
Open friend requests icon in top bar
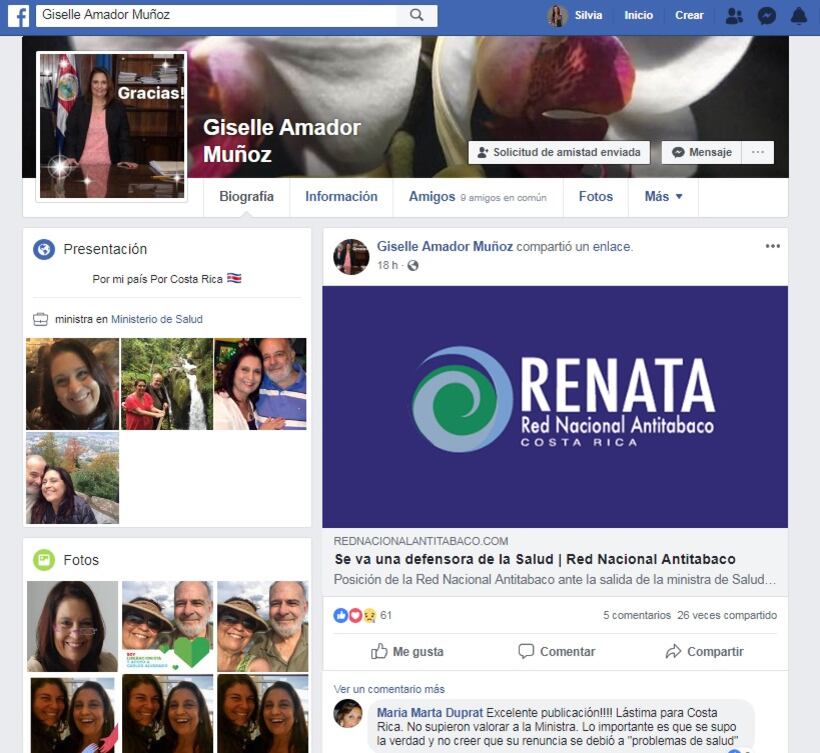(x=734, y=16)
